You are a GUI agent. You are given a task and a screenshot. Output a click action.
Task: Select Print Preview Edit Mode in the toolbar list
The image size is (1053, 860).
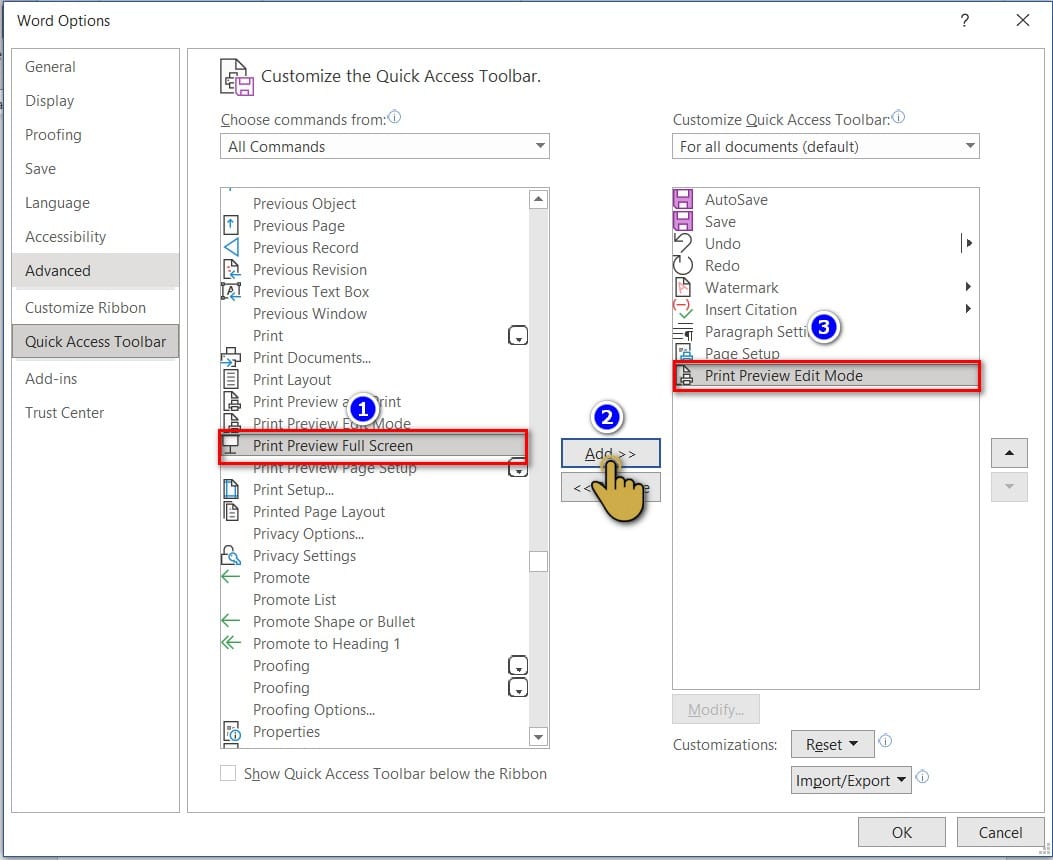(826, 375)
